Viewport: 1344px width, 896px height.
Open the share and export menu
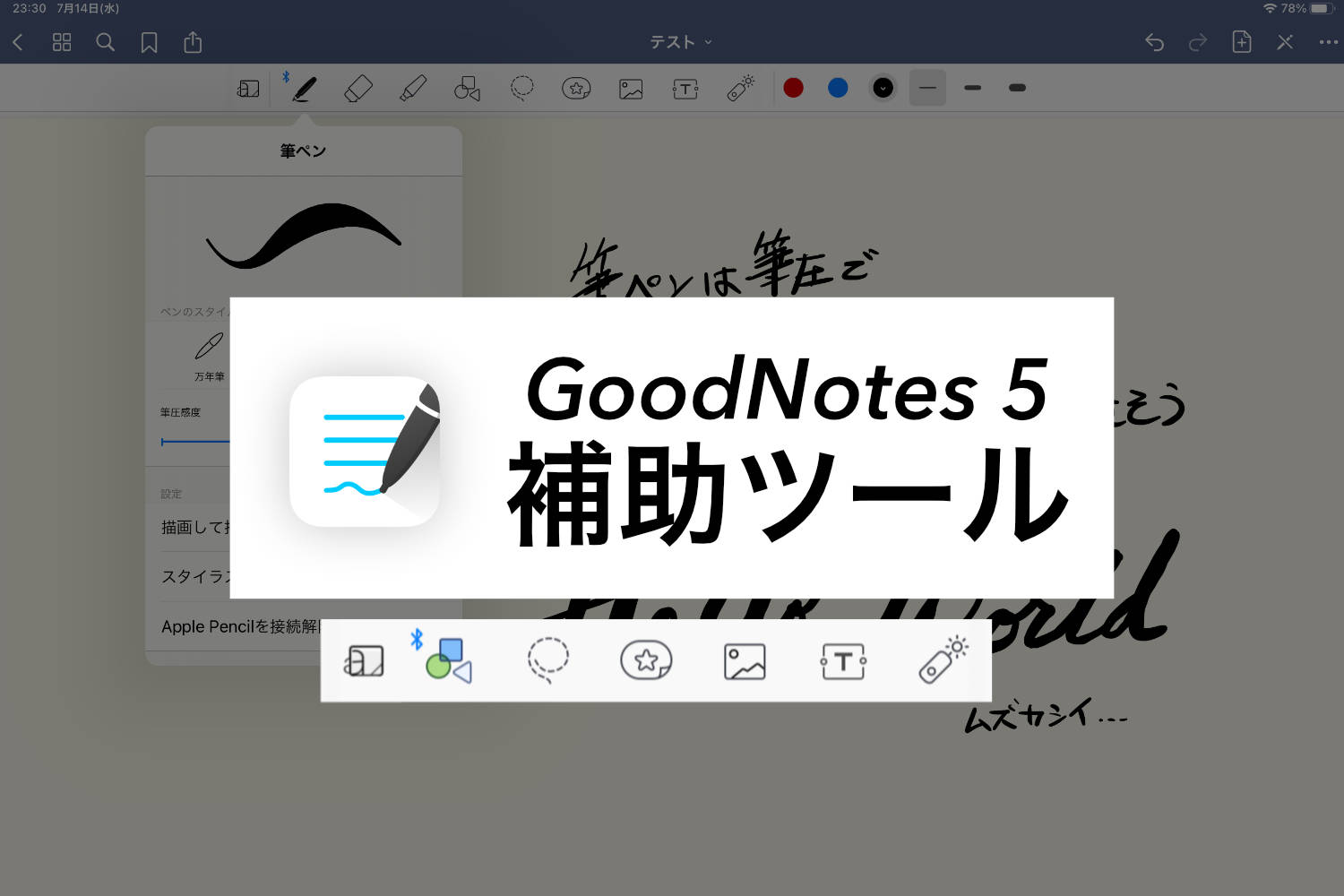tap(193, 41)
